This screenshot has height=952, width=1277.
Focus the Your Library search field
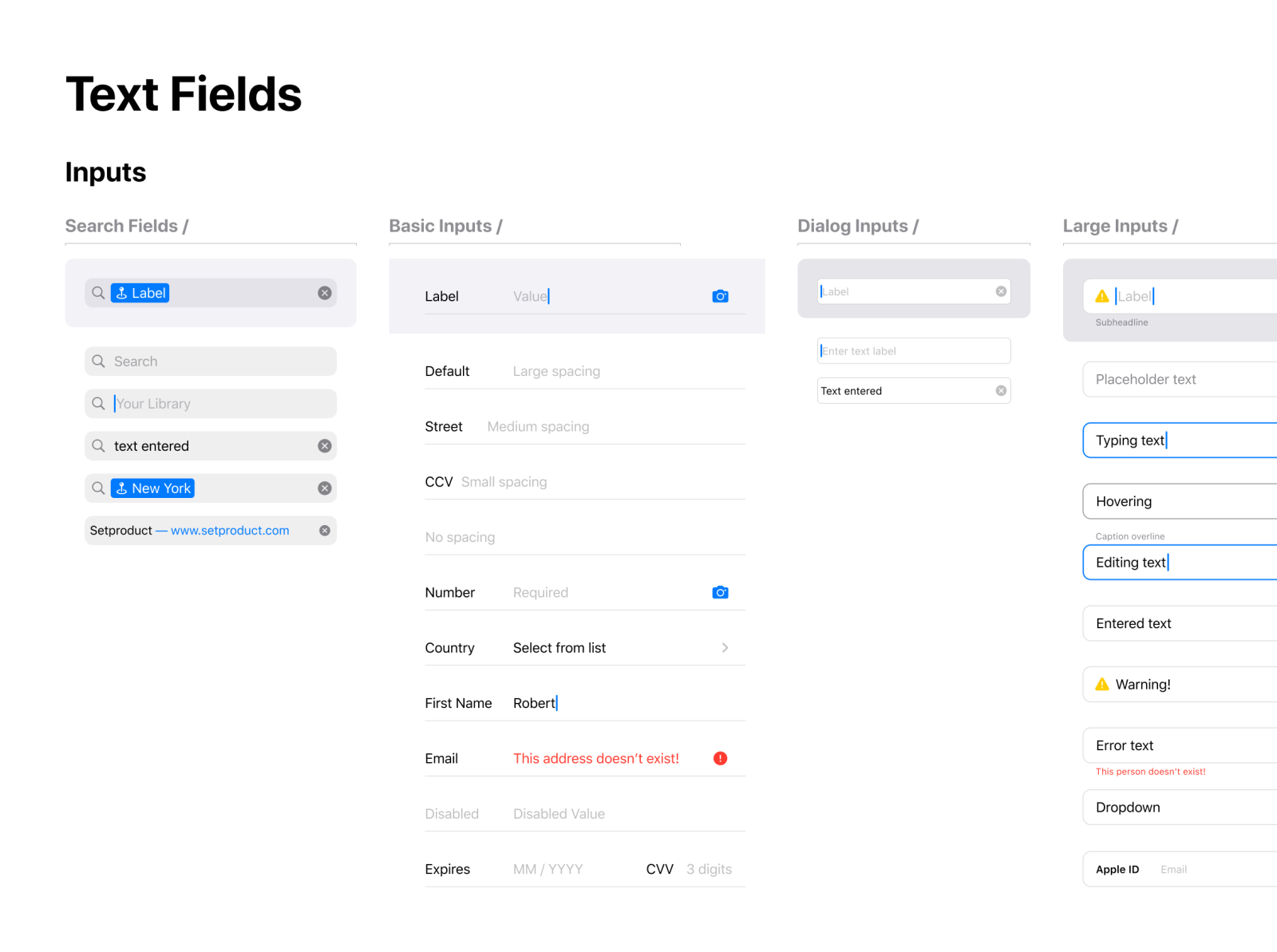pyautogui.click(x=211, y=404)
